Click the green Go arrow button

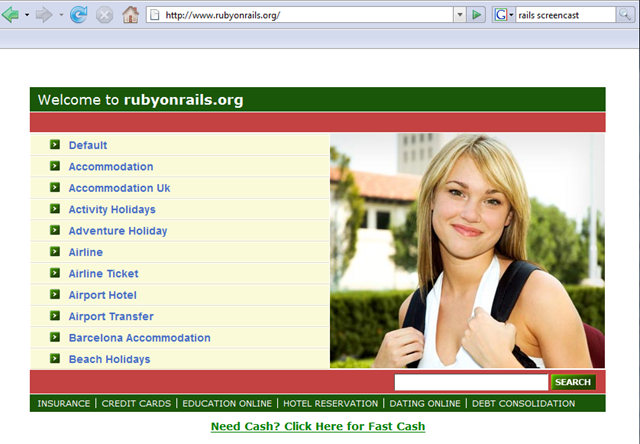pos(476,15)
